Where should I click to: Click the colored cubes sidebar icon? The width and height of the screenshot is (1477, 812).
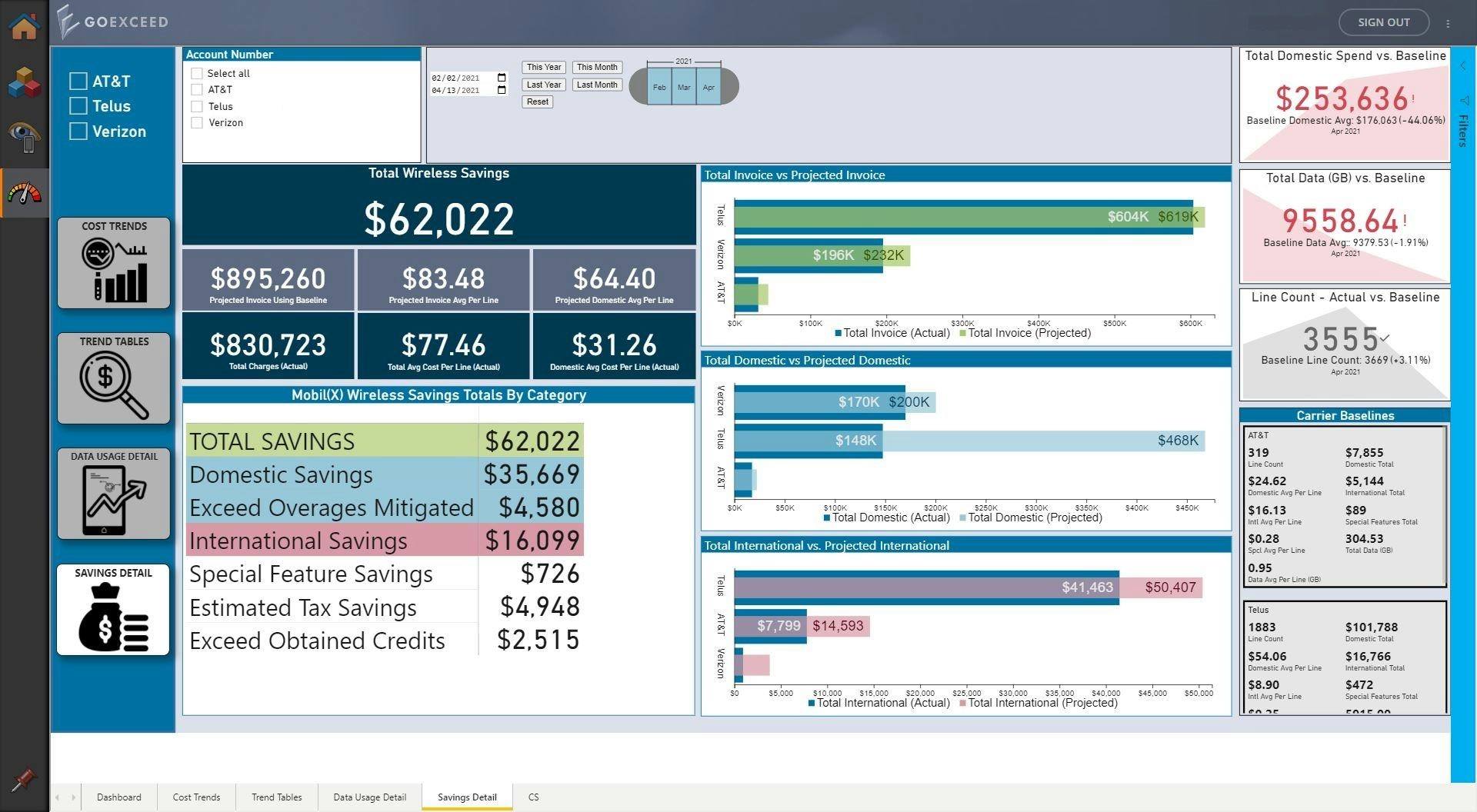click(24, 82)
